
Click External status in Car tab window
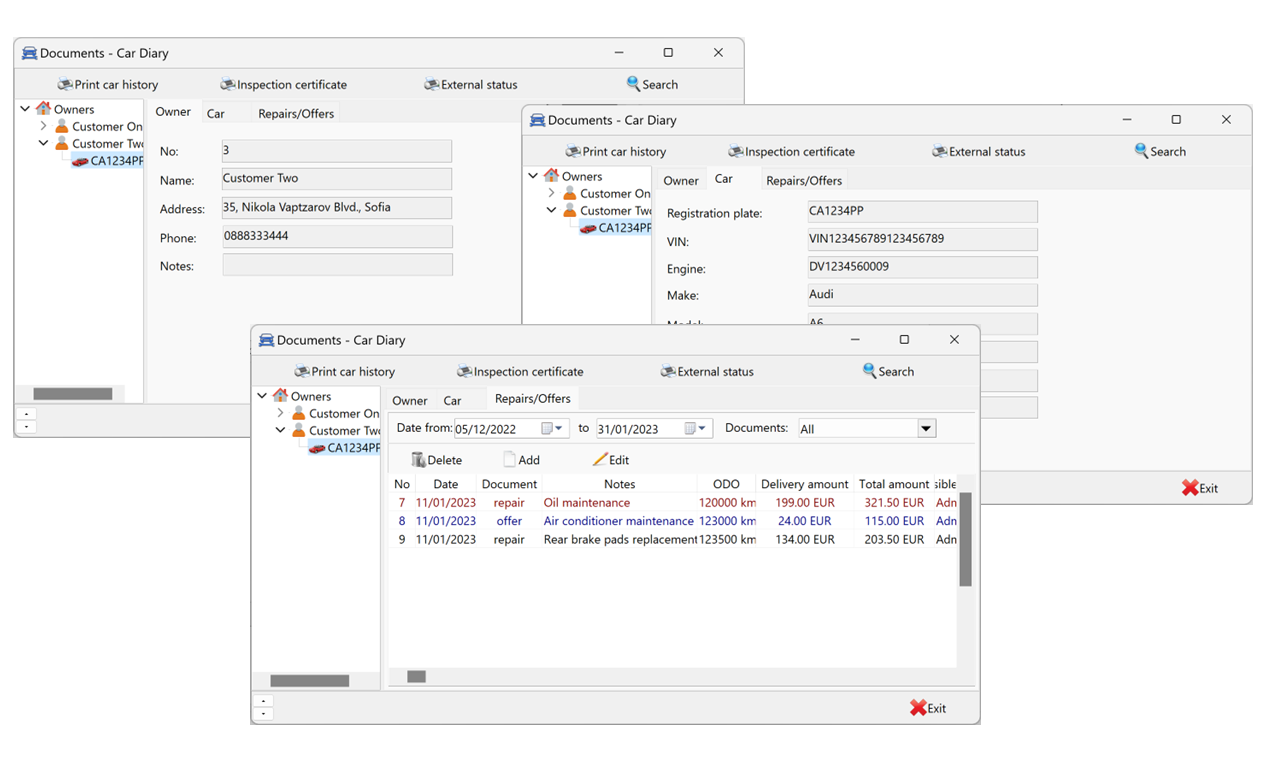pos(978,151)
